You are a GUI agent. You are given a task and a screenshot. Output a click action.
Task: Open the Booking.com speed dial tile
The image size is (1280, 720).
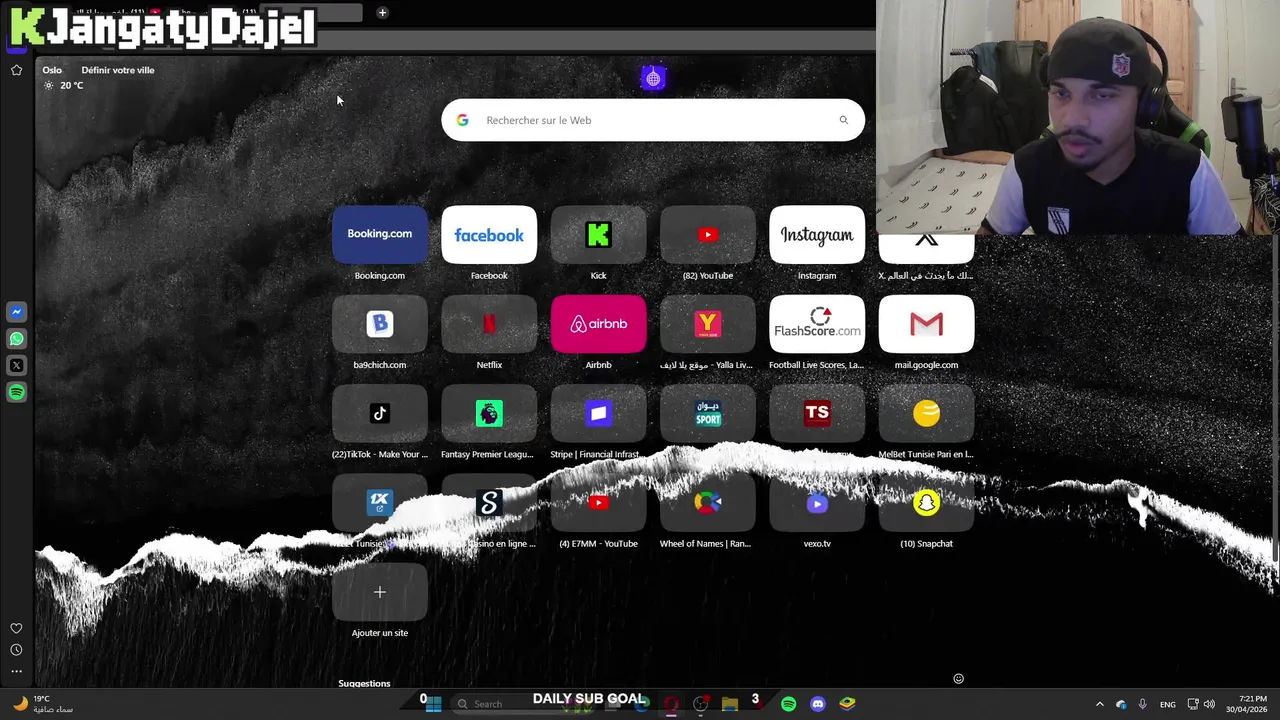(x=379, y=234)
